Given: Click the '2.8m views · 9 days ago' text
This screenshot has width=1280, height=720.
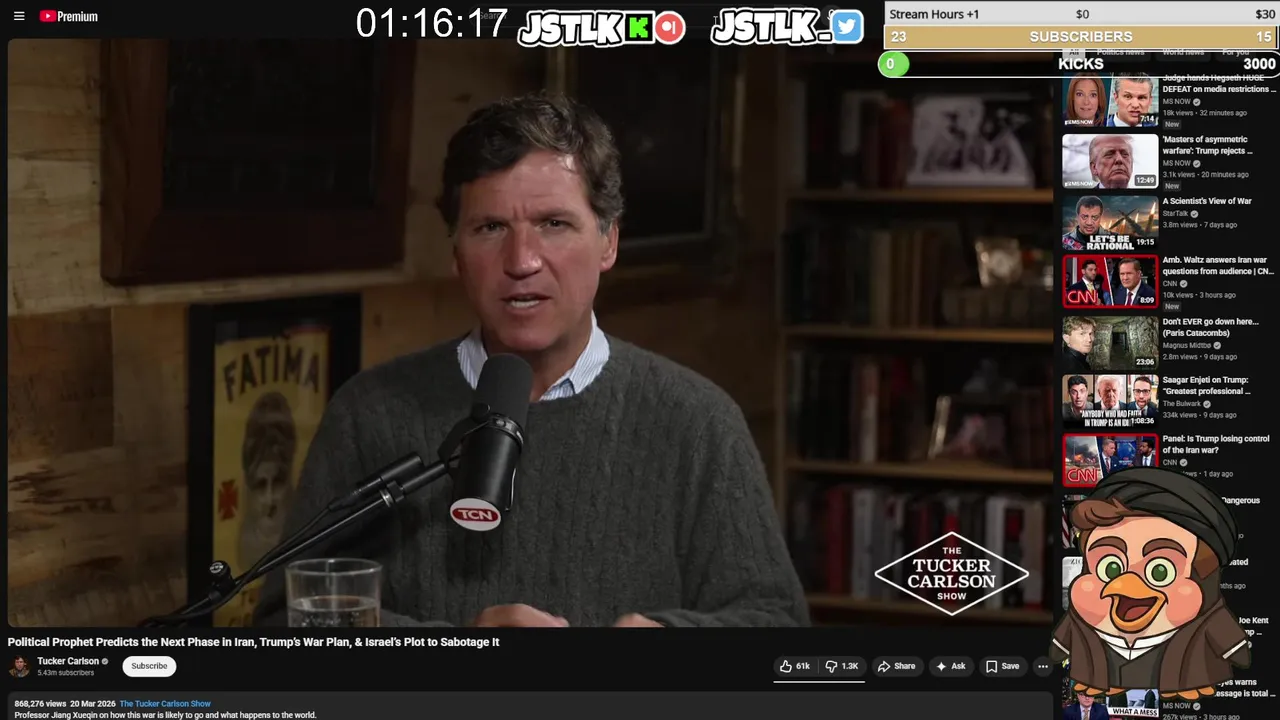Looking at the screenshot, I should click(1200, 357).
